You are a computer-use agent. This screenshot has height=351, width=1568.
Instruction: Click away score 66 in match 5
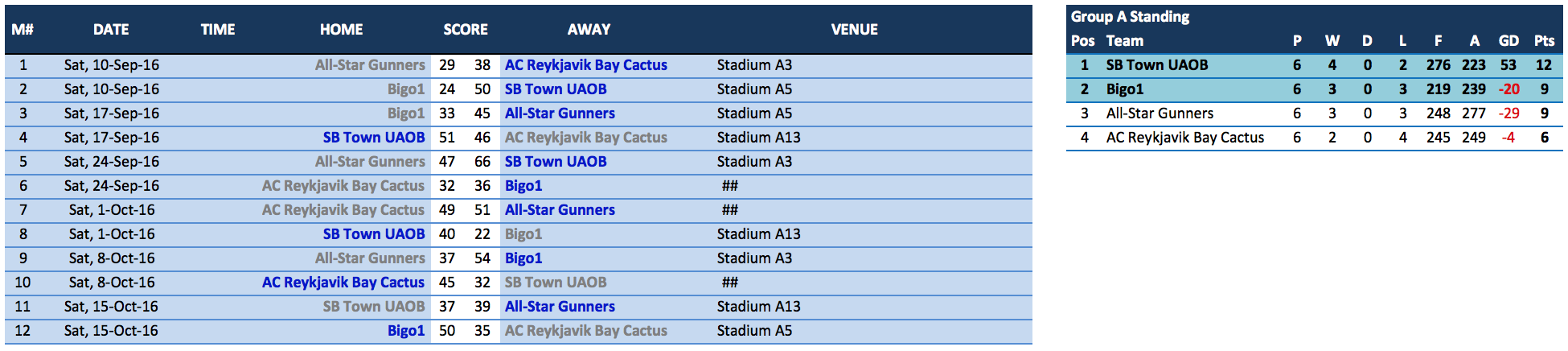point(482,162)
